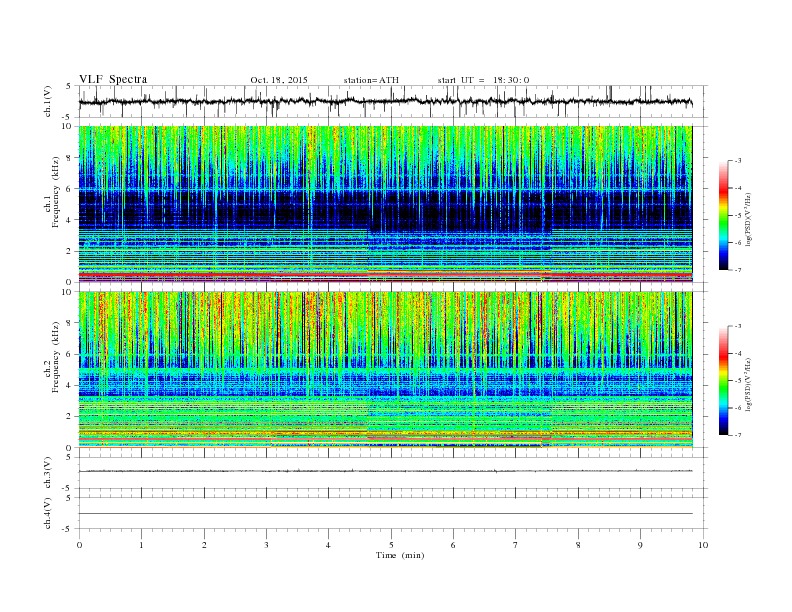Click the time axis tick label '10'

(703, 545)
